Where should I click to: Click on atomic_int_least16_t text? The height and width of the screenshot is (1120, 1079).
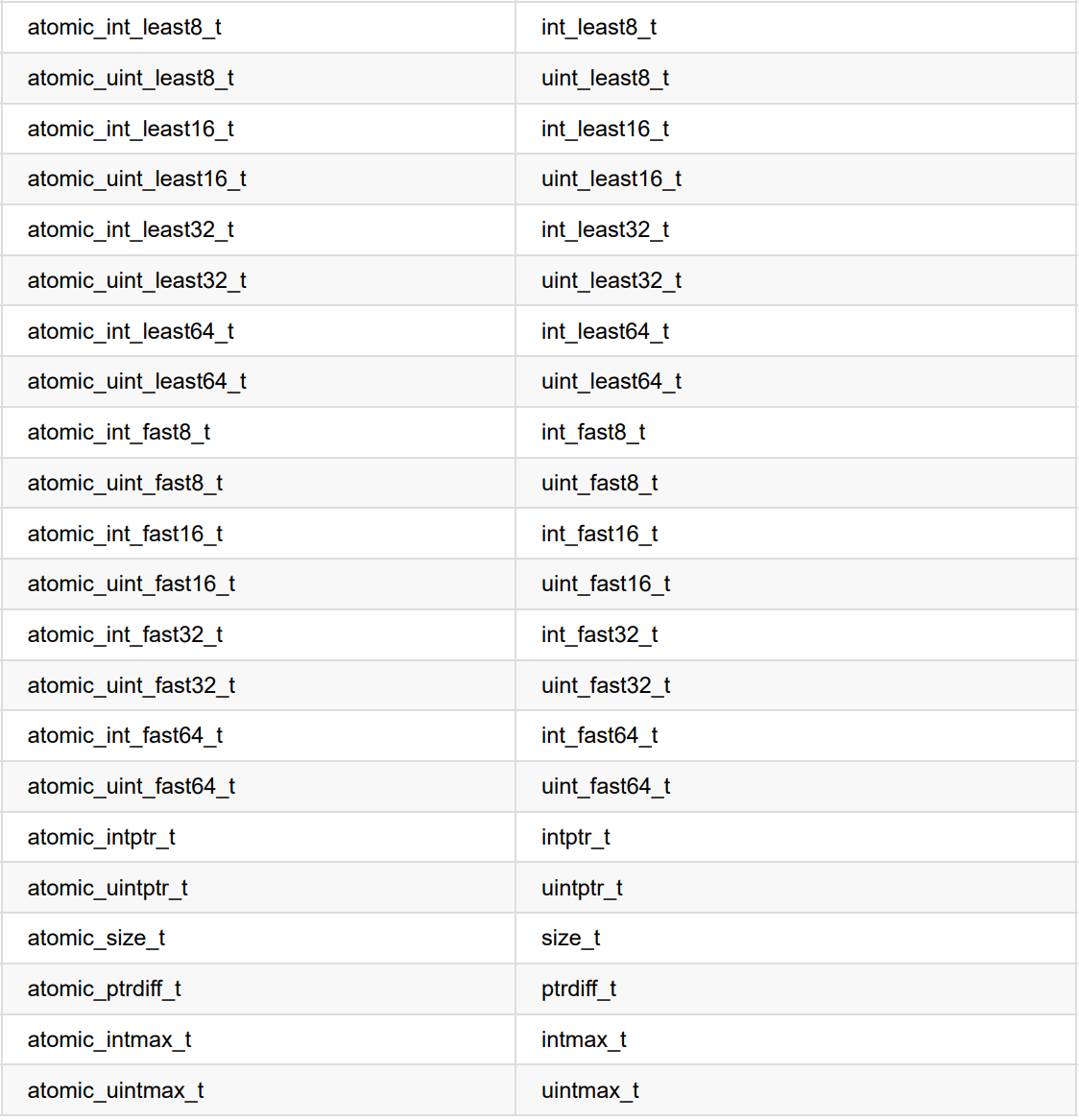click(131, 130)
